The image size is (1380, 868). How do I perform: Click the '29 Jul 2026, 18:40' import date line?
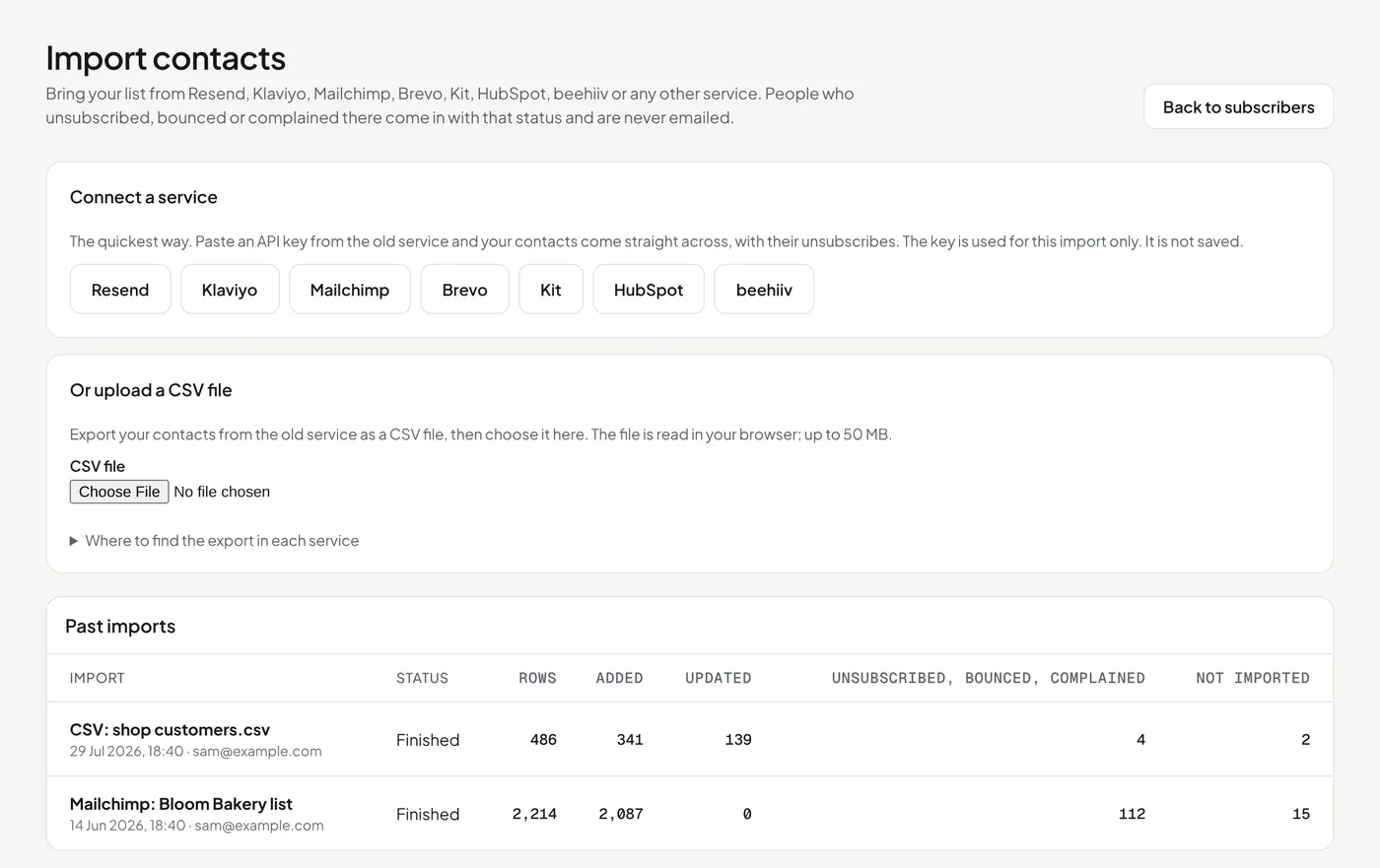(x=195, y=752)
